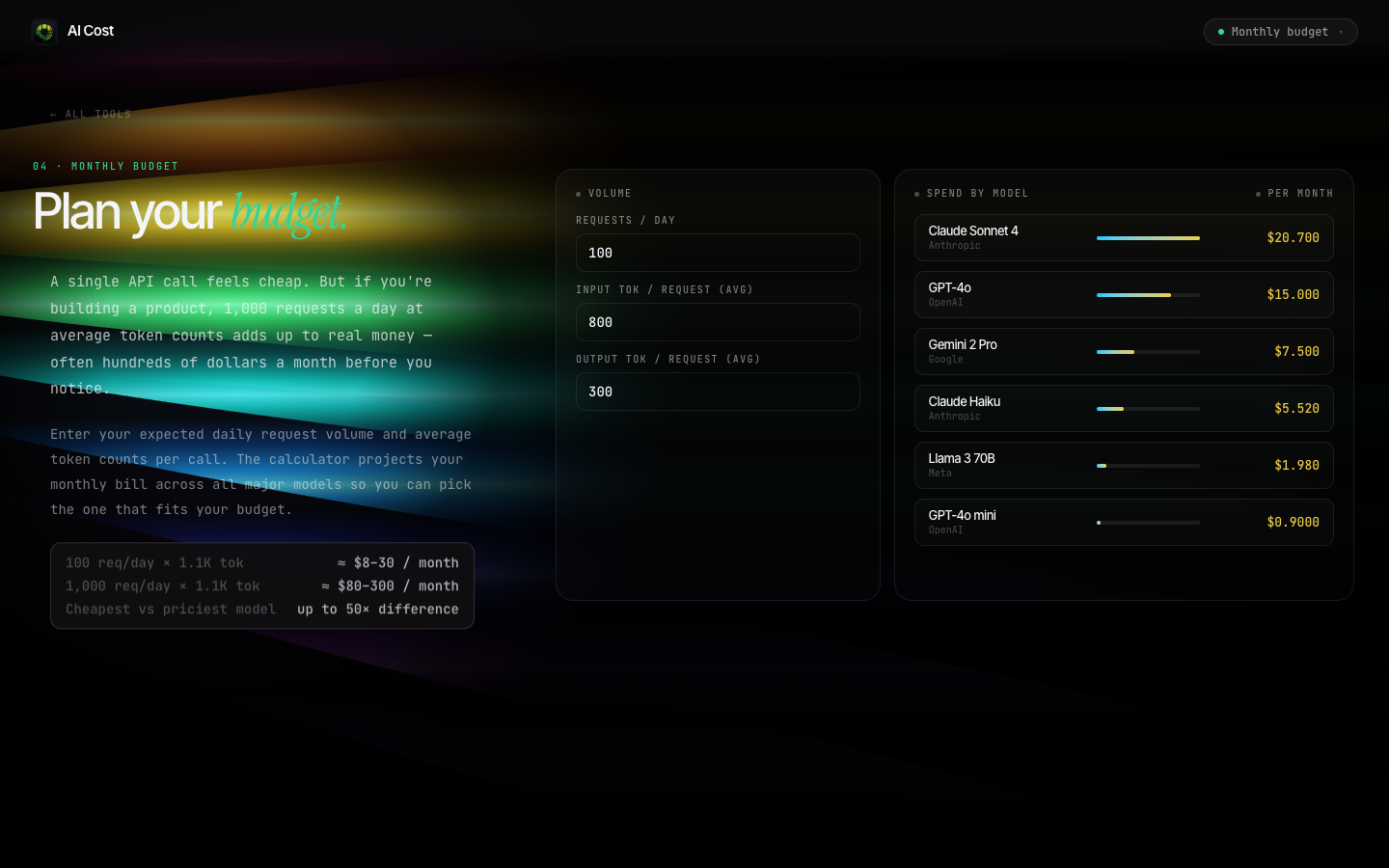Click the dot on the GPT-4o mini spend bar
Viewport: 1389px width, 868px height.
pyautogui.click(x=1099, y=522)
